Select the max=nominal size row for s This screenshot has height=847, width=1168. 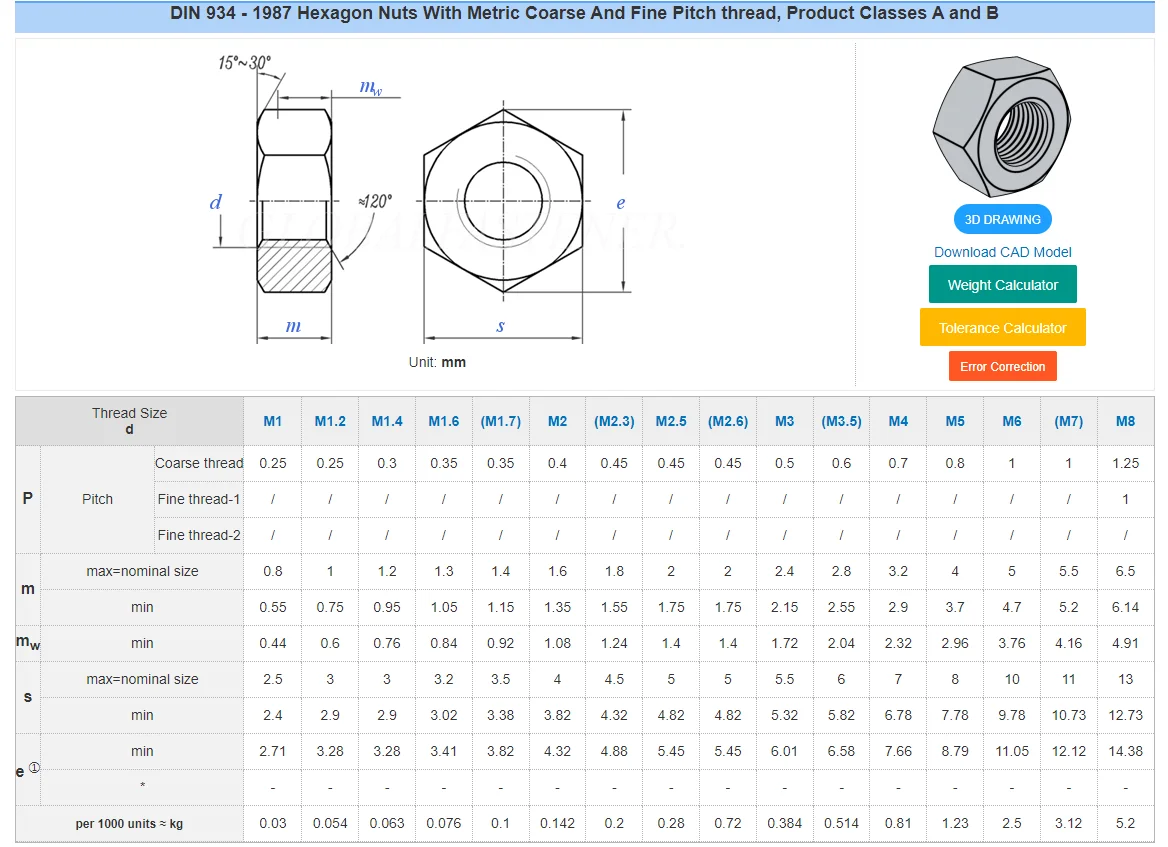pyautogui.click(x=141, y=679)
